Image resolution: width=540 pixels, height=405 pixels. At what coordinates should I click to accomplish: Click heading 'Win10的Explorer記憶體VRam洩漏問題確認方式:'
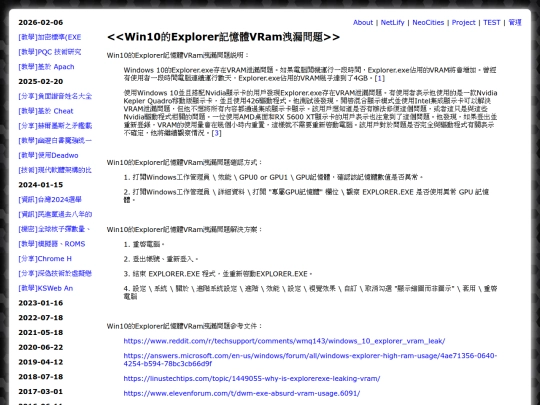click(x=185, y=163)
